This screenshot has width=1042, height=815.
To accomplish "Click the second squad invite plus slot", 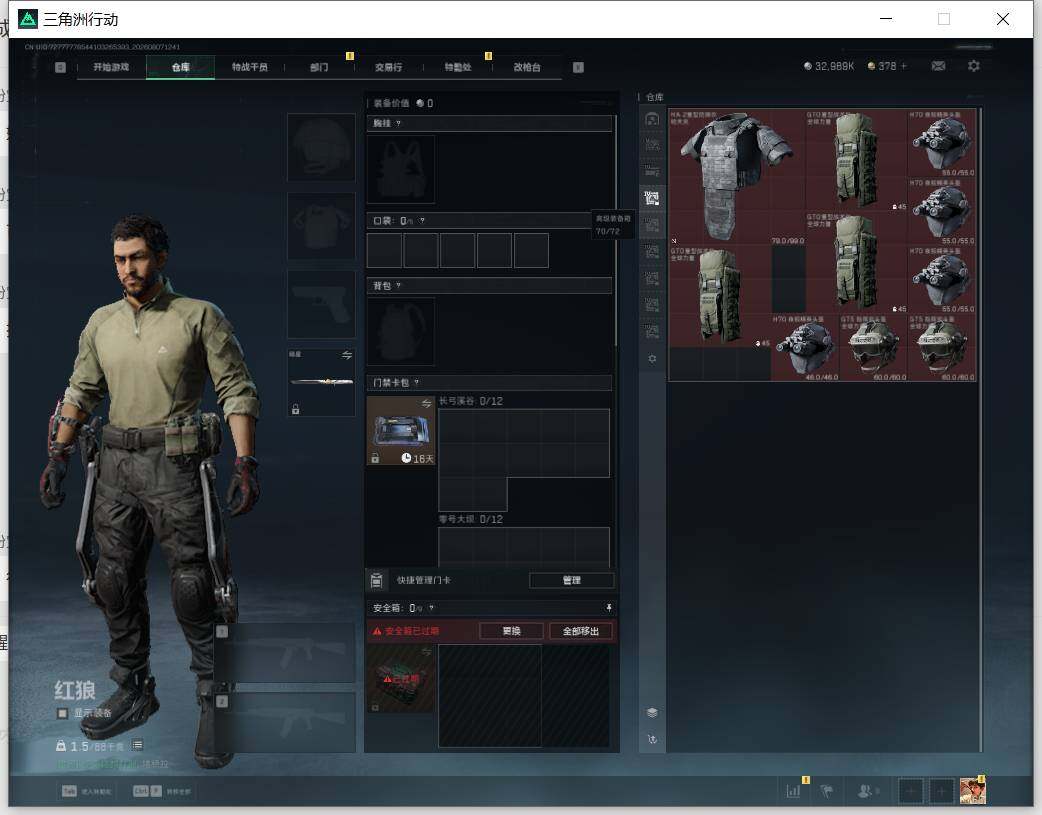I will coord(941,791).
